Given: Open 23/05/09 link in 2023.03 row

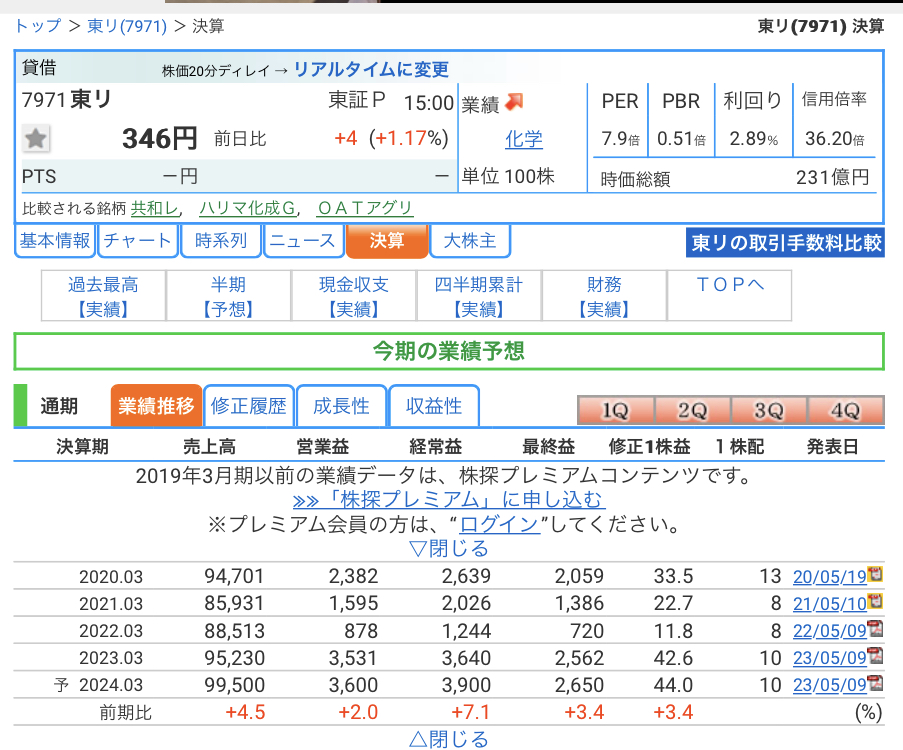Looking at the screenshot, I should 830,658.
